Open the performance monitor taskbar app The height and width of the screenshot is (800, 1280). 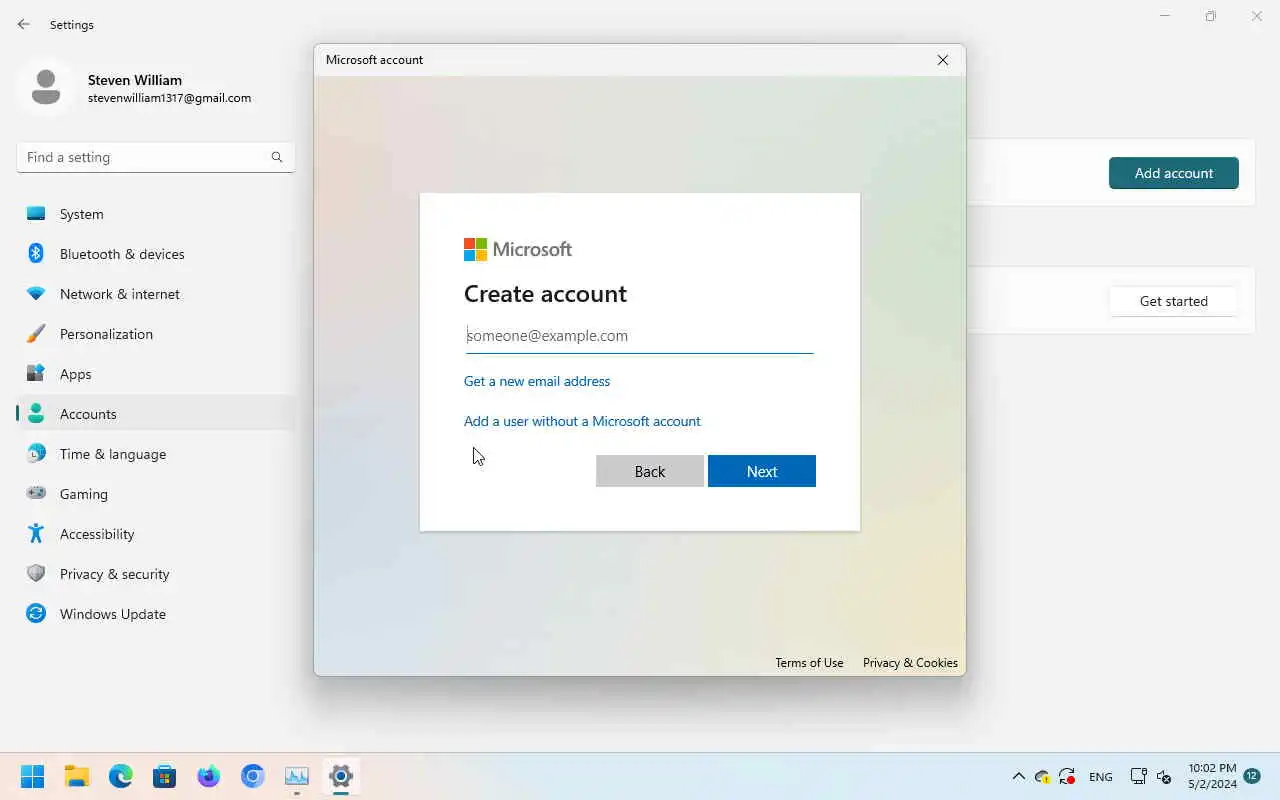297,776
